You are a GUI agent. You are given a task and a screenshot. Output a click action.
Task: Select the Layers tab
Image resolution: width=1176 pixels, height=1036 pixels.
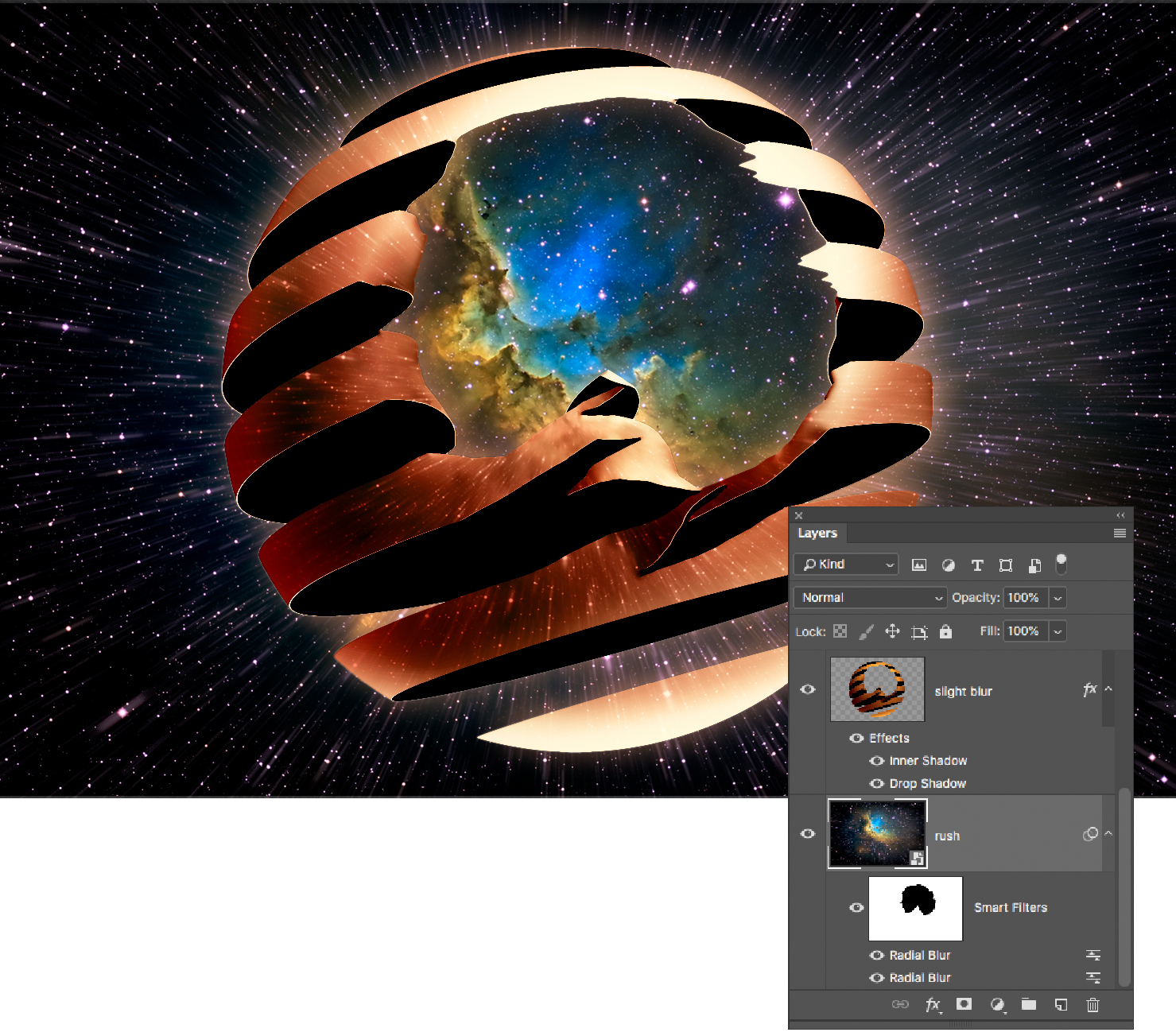[817, 533]
